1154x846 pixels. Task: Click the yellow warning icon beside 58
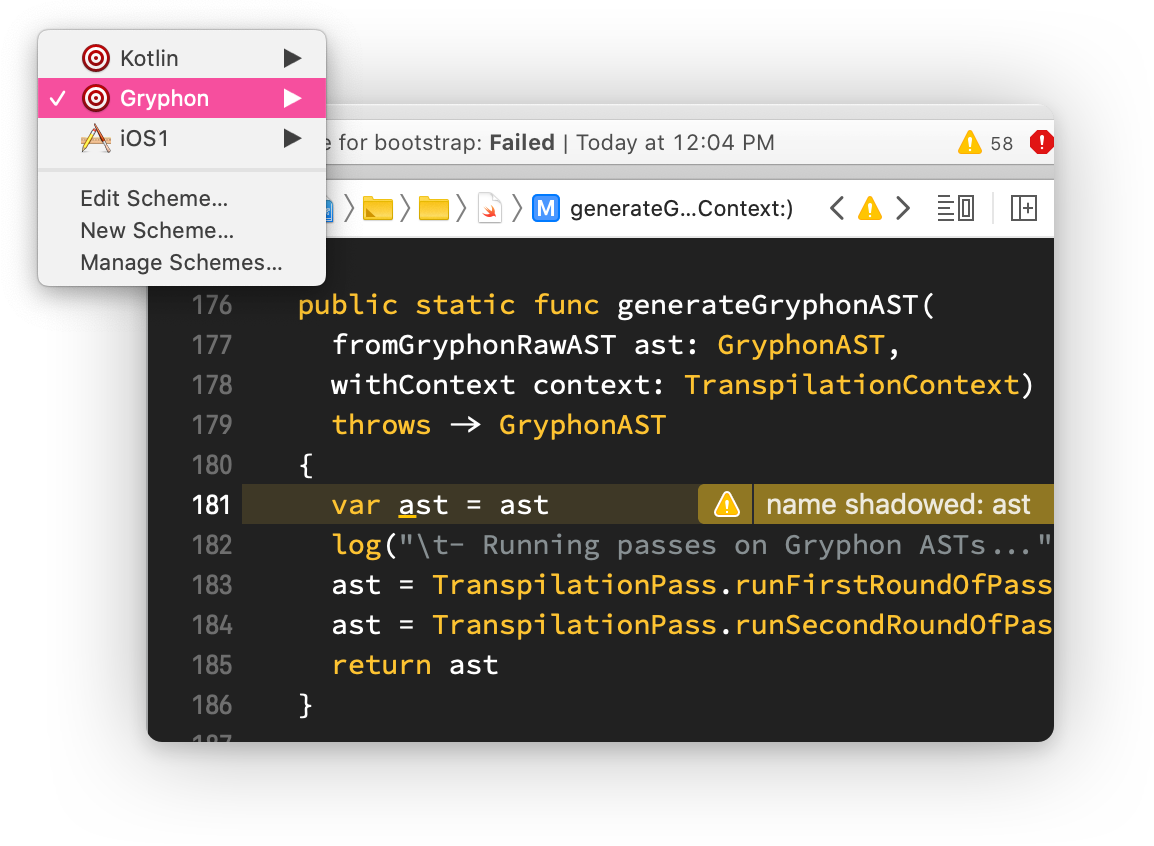[969, 142]
